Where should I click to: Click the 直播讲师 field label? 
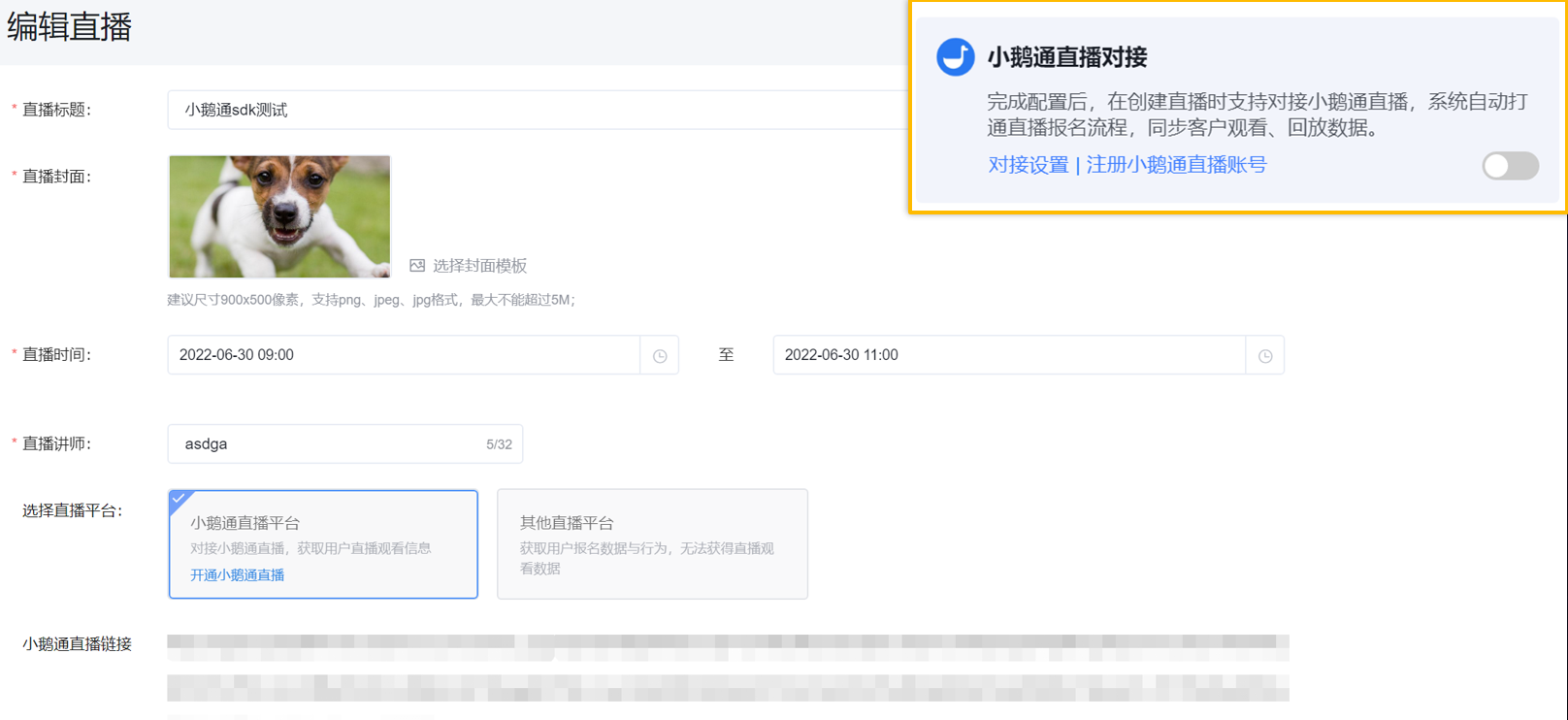coord(56,443)
